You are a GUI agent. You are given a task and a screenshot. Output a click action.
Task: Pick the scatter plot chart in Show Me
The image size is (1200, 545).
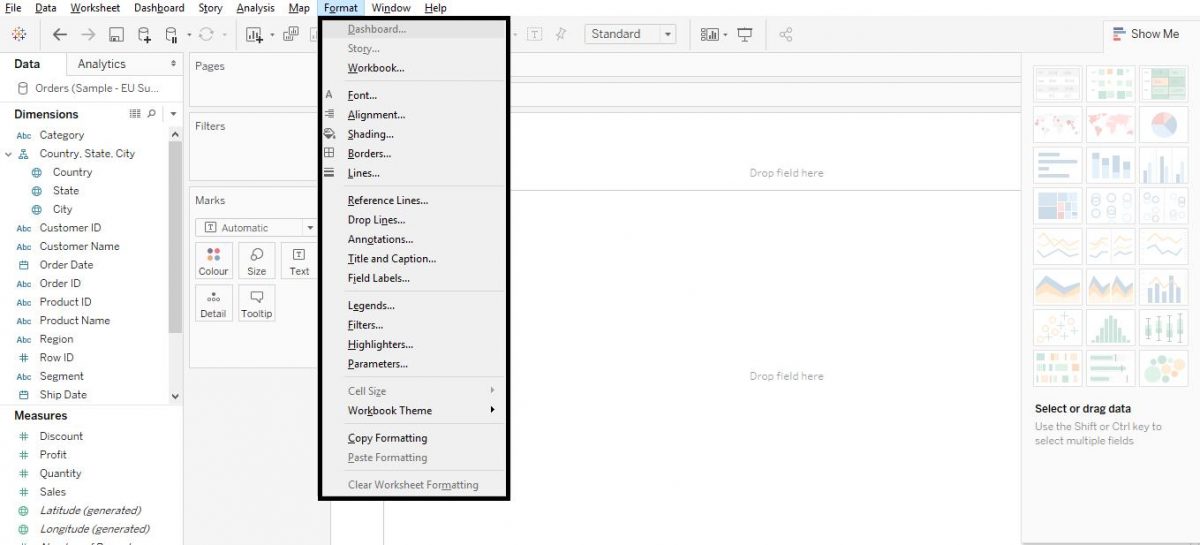pyautogui.click(x=1058, y=328)
